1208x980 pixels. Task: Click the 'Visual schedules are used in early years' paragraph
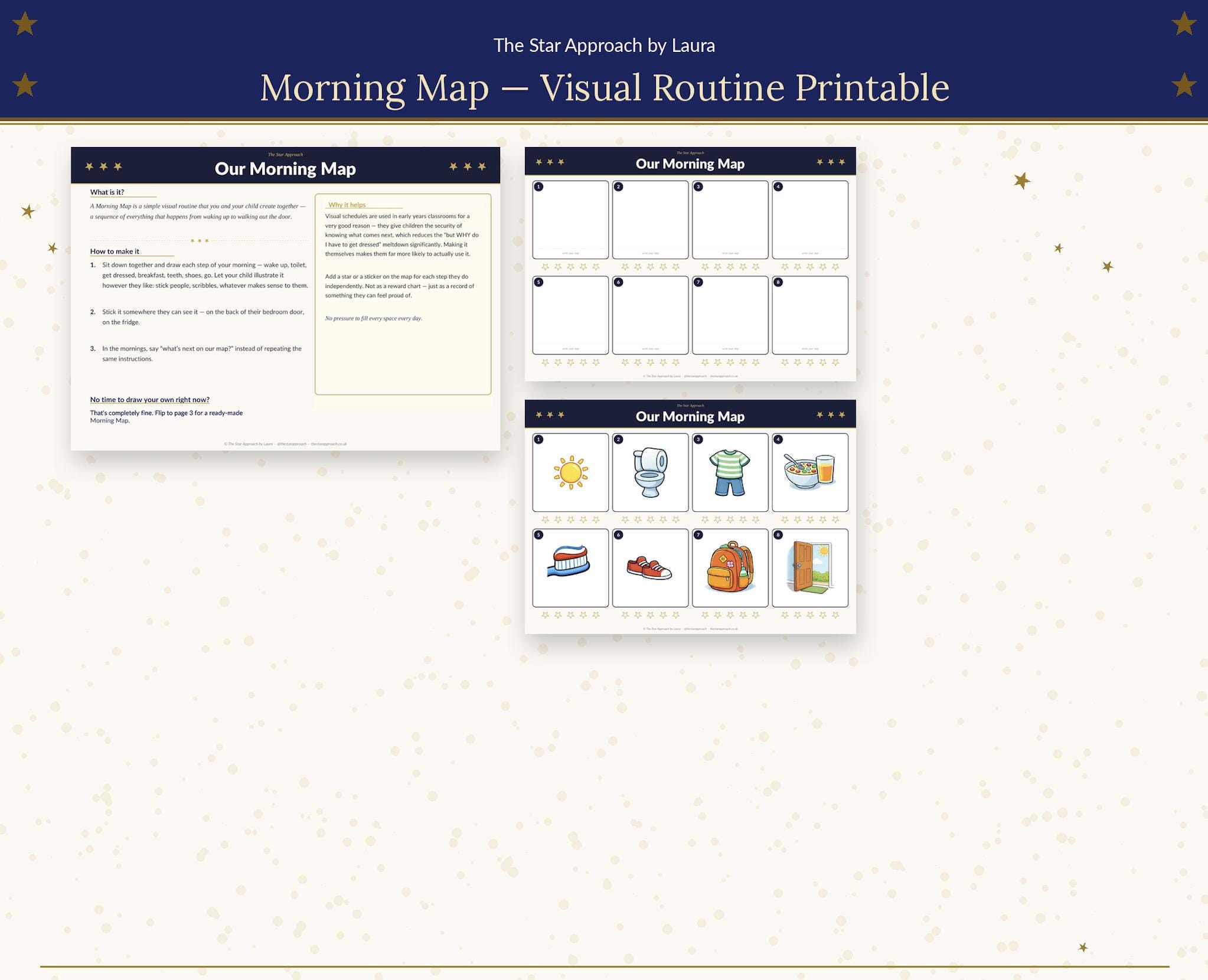[402, 235]
